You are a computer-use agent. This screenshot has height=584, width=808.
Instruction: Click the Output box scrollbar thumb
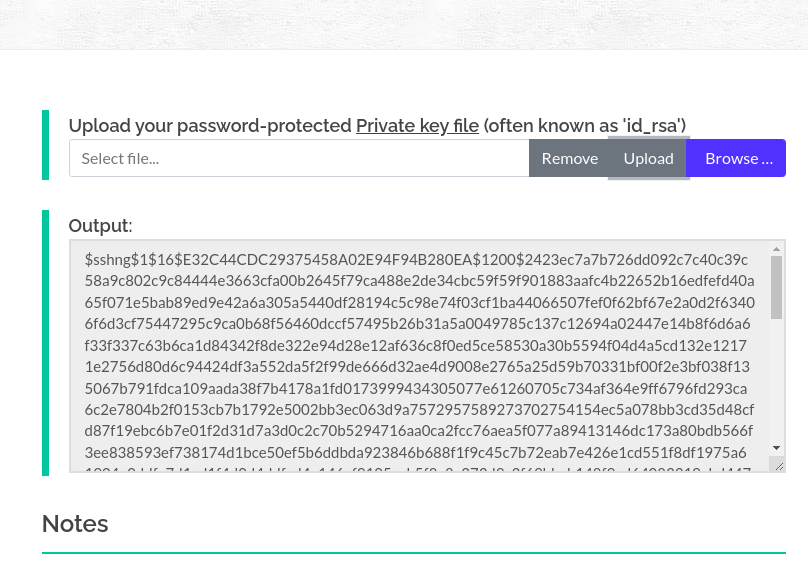777,286
